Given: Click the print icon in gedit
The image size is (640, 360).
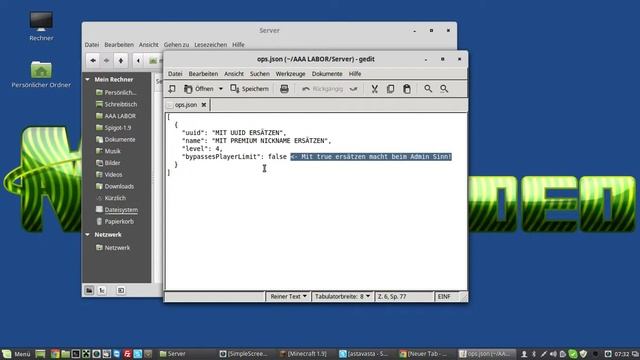Looking at the screenshot, I should (x=284, y=89).
